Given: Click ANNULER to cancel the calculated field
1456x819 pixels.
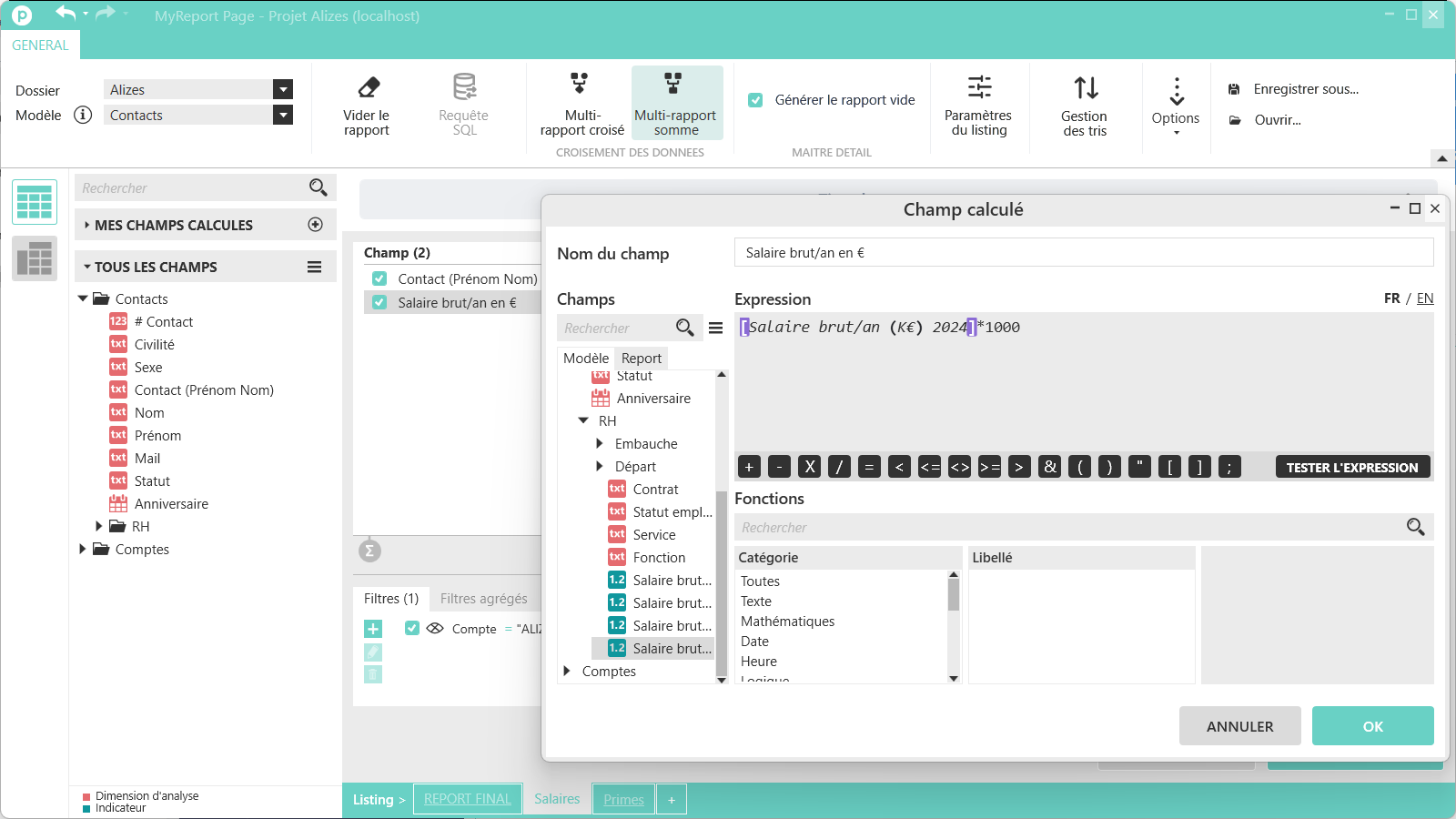Looking at the screenshot, I should pyautogui.click(x=1239, y=726).
